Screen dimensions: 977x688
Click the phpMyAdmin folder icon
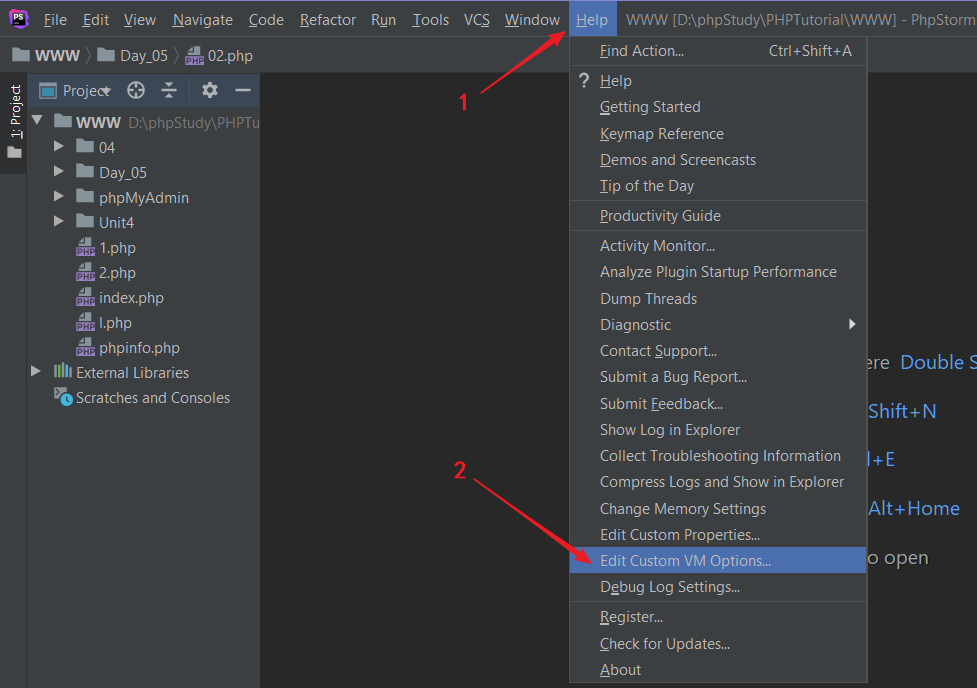point(85,197)
